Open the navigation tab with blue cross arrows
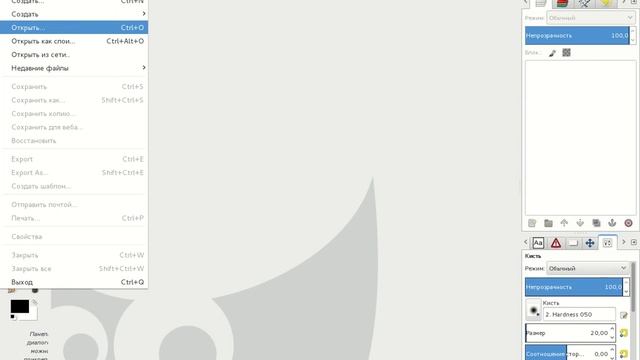Image resolution: width=640 pixels, height=360 pixels. point(590,243)
